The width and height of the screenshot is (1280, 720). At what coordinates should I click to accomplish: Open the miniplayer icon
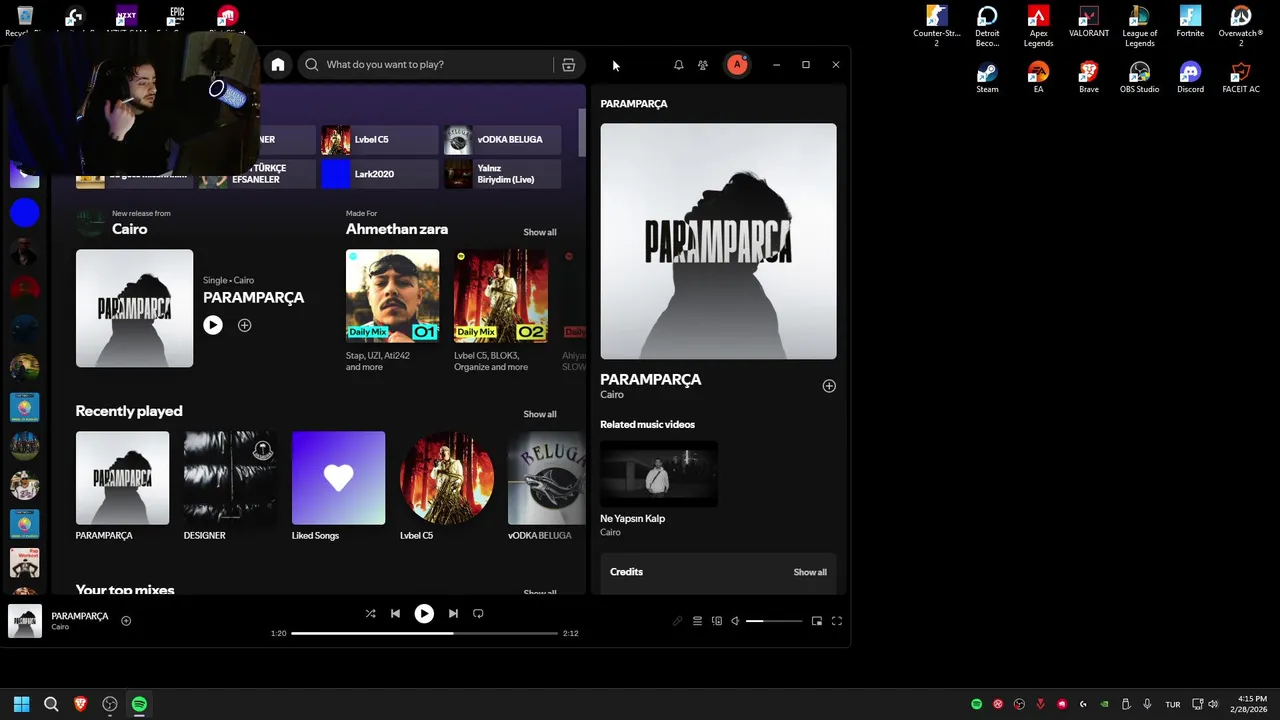pos(817,621)
